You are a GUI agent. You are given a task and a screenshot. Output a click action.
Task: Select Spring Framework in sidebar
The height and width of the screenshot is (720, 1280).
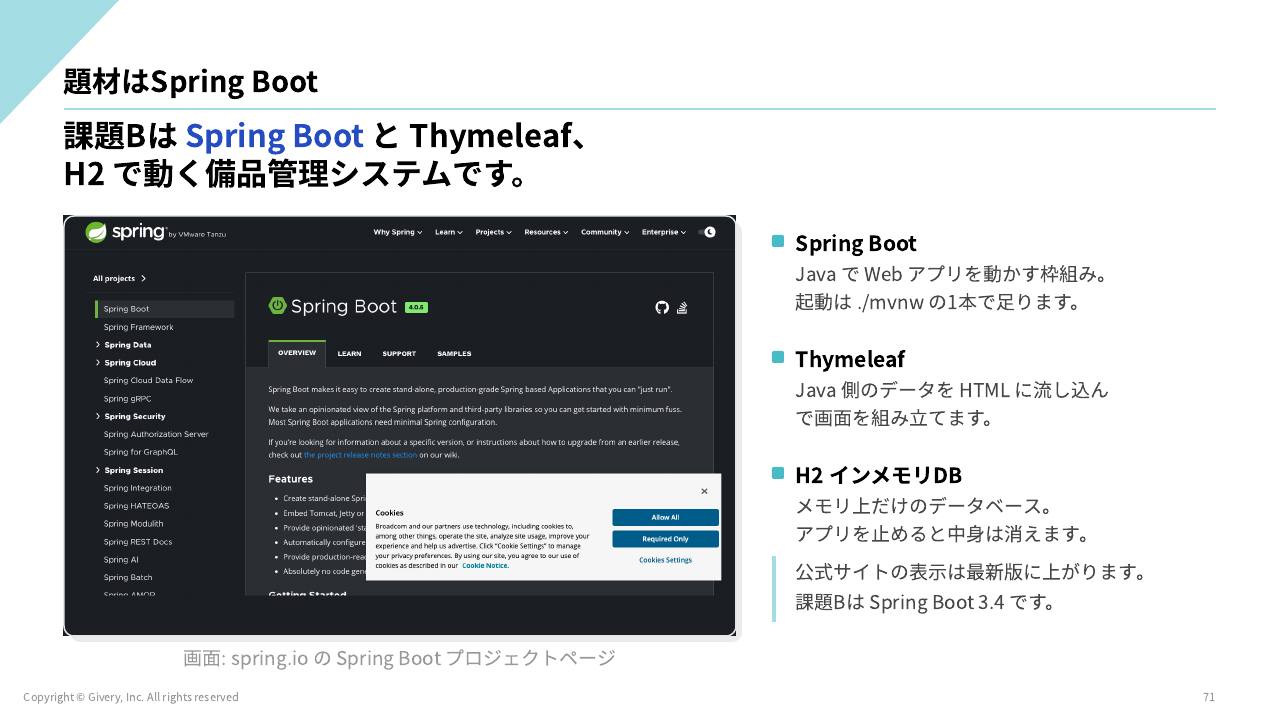138,327
